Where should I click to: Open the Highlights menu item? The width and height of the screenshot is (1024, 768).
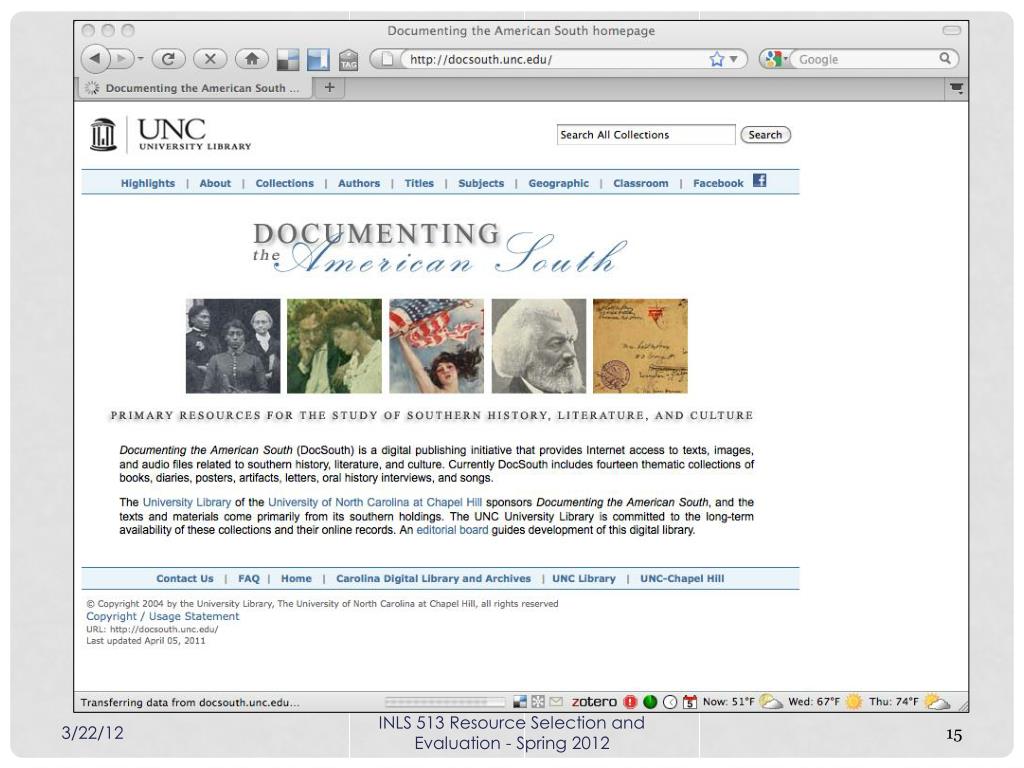pos(148,184)
